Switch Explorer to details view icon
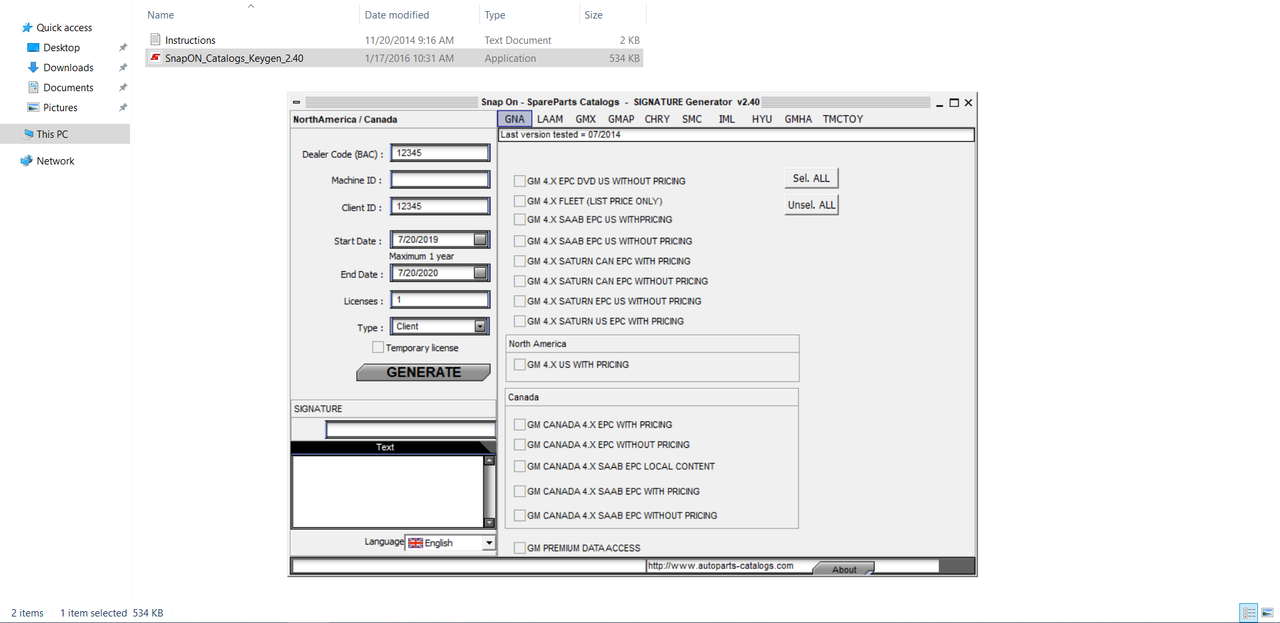Screen dimensions: 1280x623 [x=1249, y=613]
